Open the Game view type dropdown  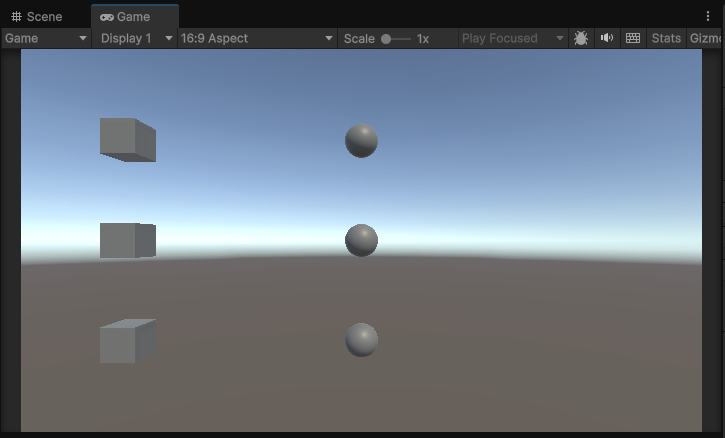[46, 38]
